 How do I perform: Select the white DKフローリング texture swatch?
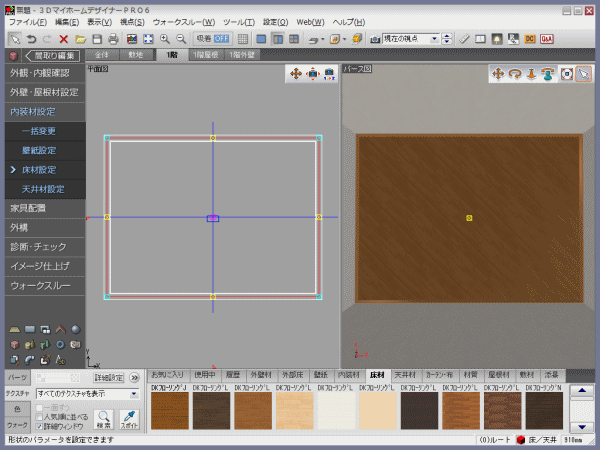click(x=336, y=410)
